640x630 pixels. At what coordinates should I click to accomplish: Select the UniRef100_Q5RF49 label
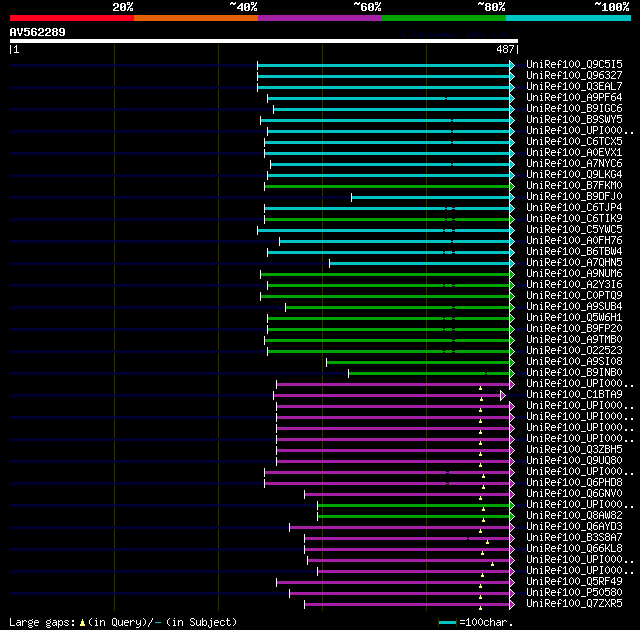tap(574, 582)
